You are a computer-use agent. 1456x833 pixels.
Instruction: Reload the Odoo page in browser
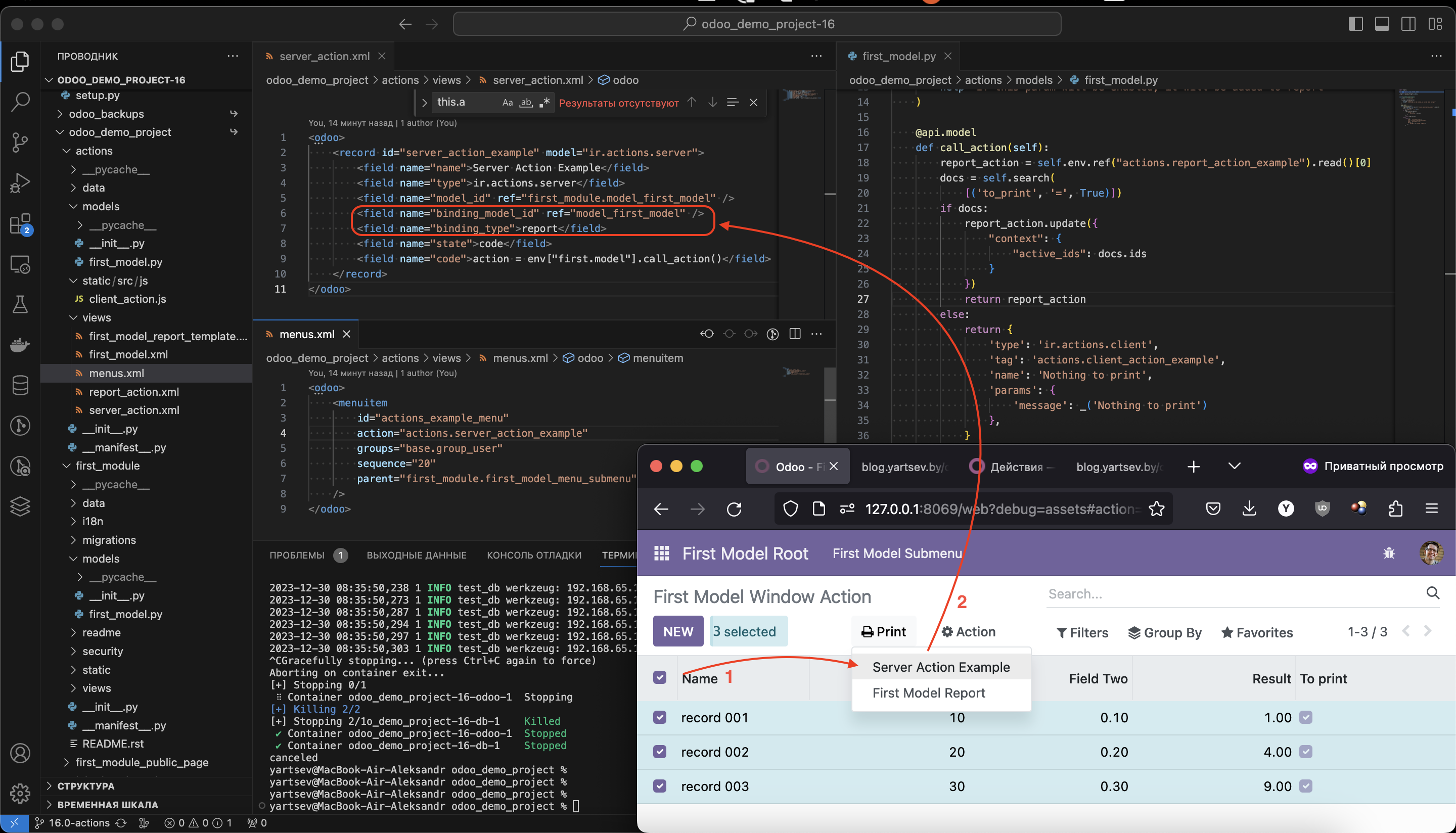pyautogui.click(x=734, y=508)
